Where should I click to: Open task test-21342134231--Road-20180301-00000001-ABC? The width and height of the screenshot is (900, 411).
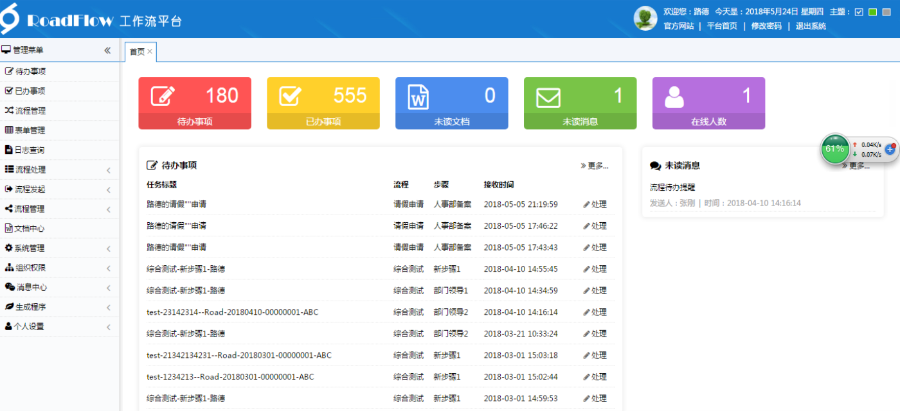click(x=239, y=355)
